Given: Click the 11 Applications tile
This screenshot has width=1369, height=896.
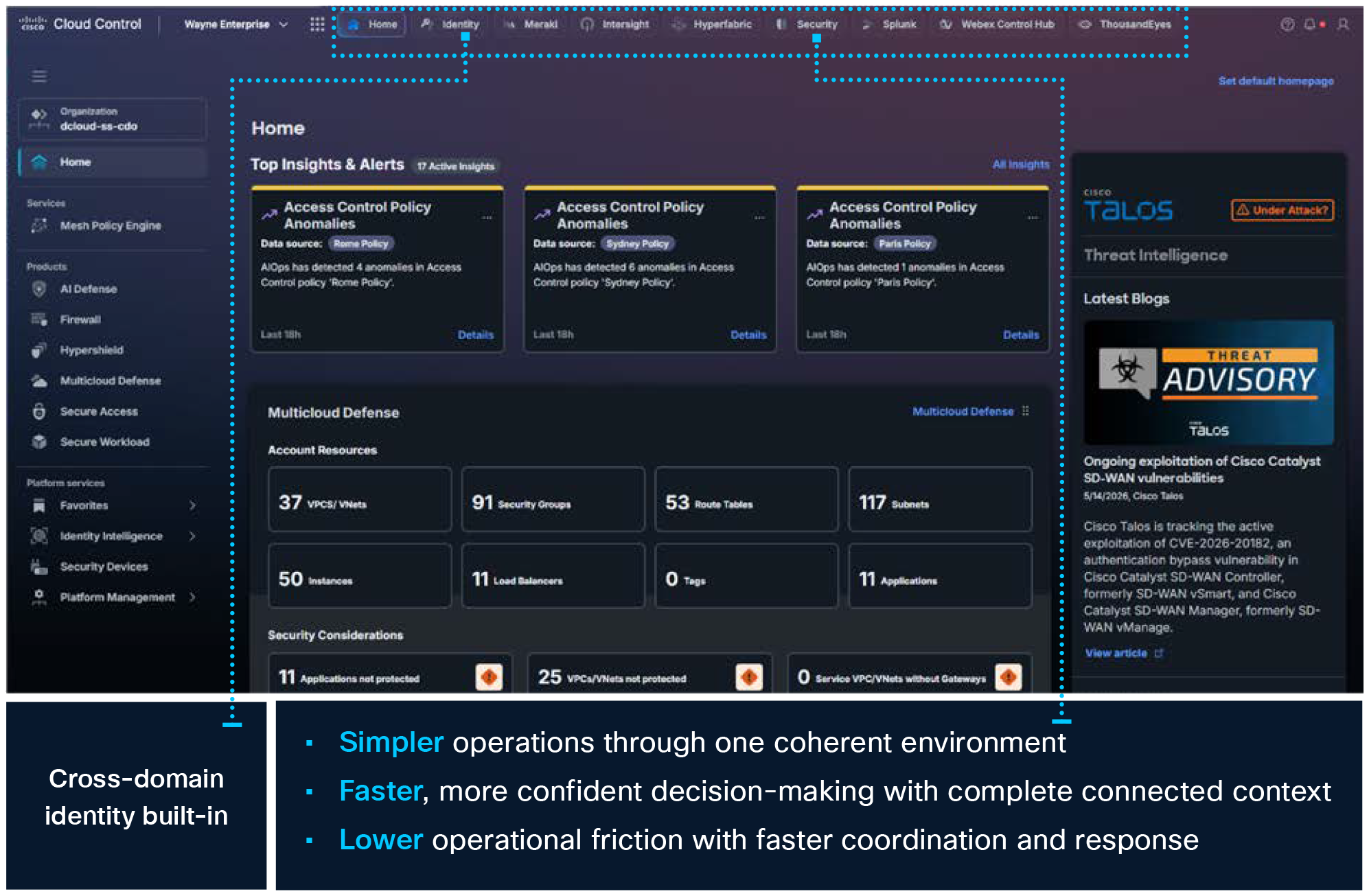Looking at the screenshot, I should tap(941, 575).
